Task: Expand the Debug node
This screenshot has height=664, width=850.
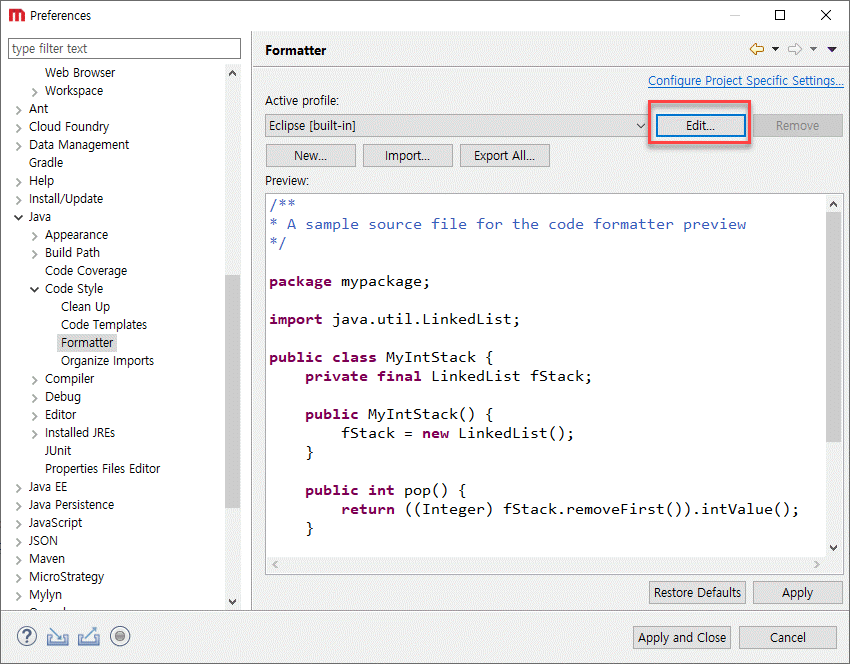Action: [34, 397]
